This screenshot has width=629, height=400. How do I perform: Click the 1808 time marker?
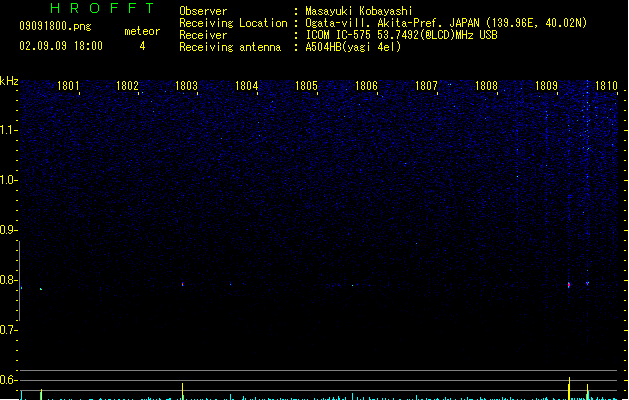tap(486, 86)
